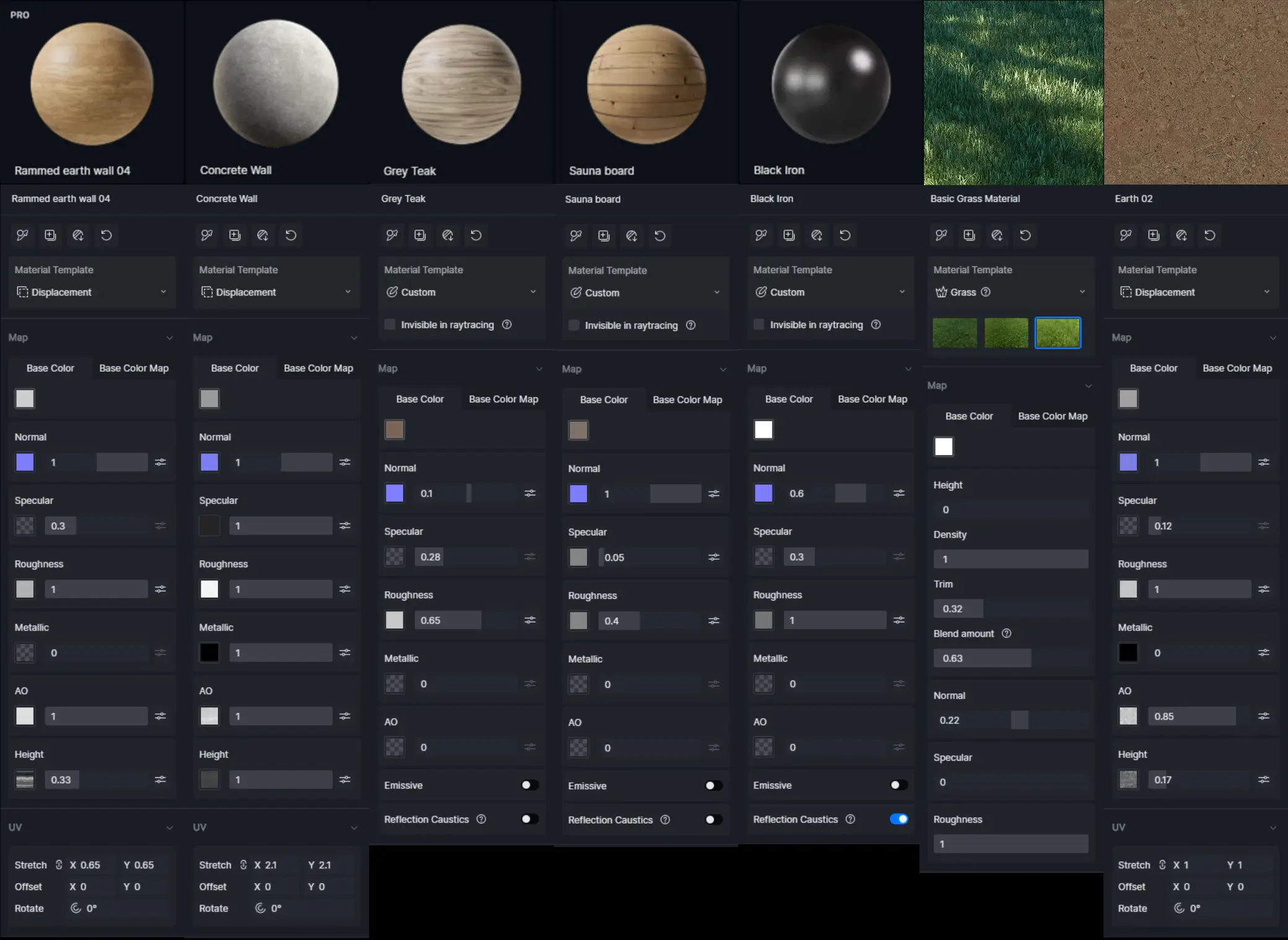Click the paint bucket icon under Concrete Wall
The height and width of the screenshot is (940, 1288).
click(263, 235)
